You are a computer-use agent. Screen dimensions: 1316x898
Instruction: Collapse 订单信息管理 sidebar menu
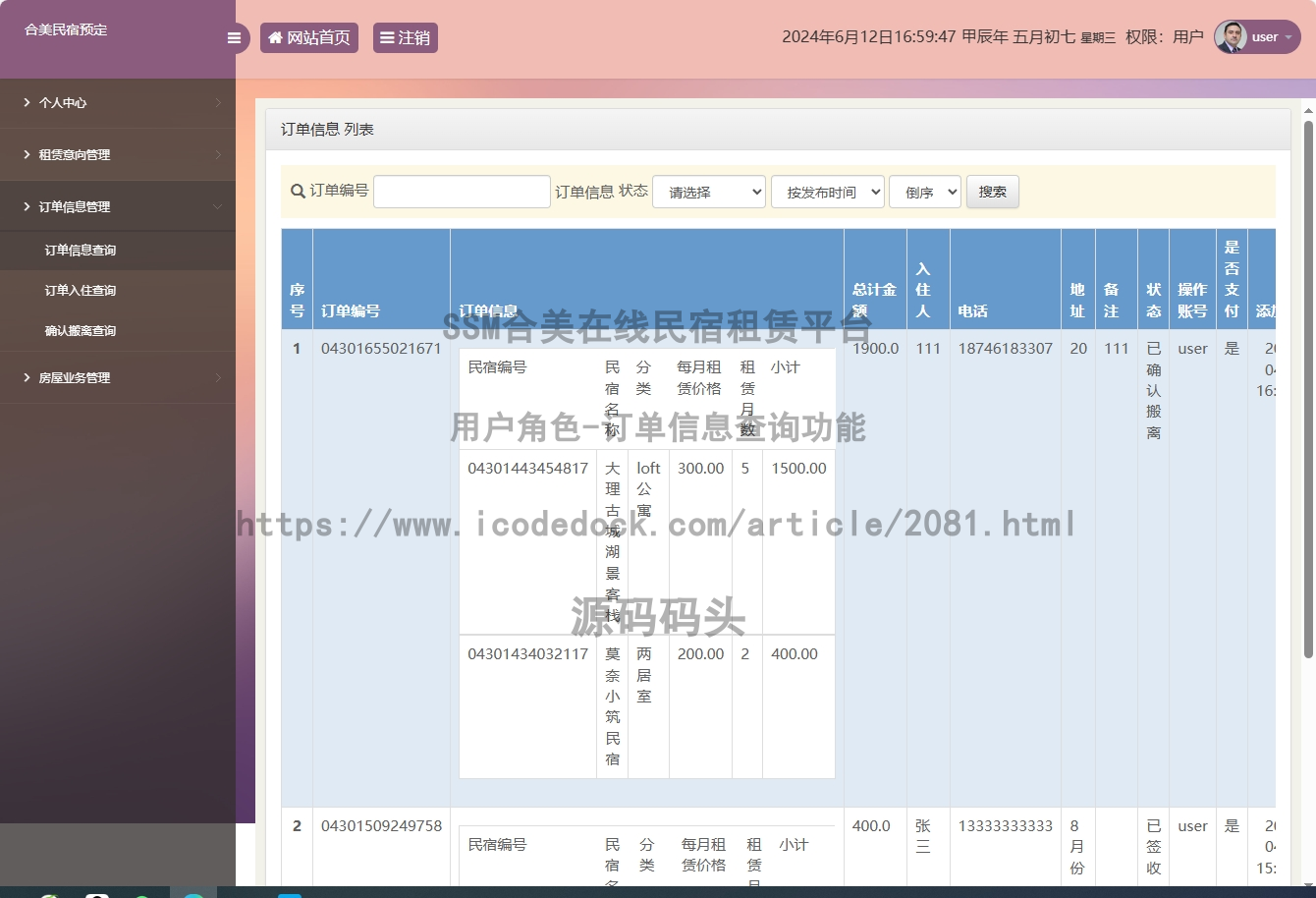click(118, 206)
